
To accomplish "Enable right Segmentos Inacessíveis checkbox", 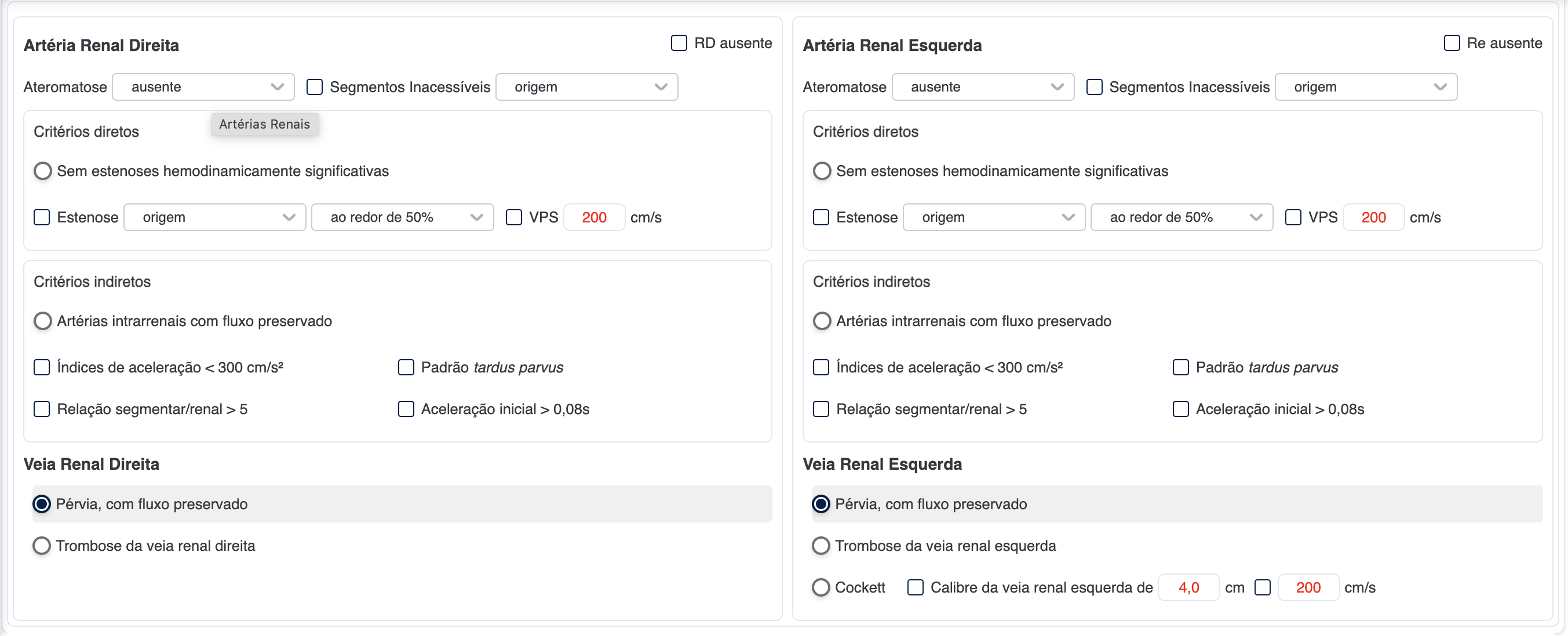I will tap(315, 87).
